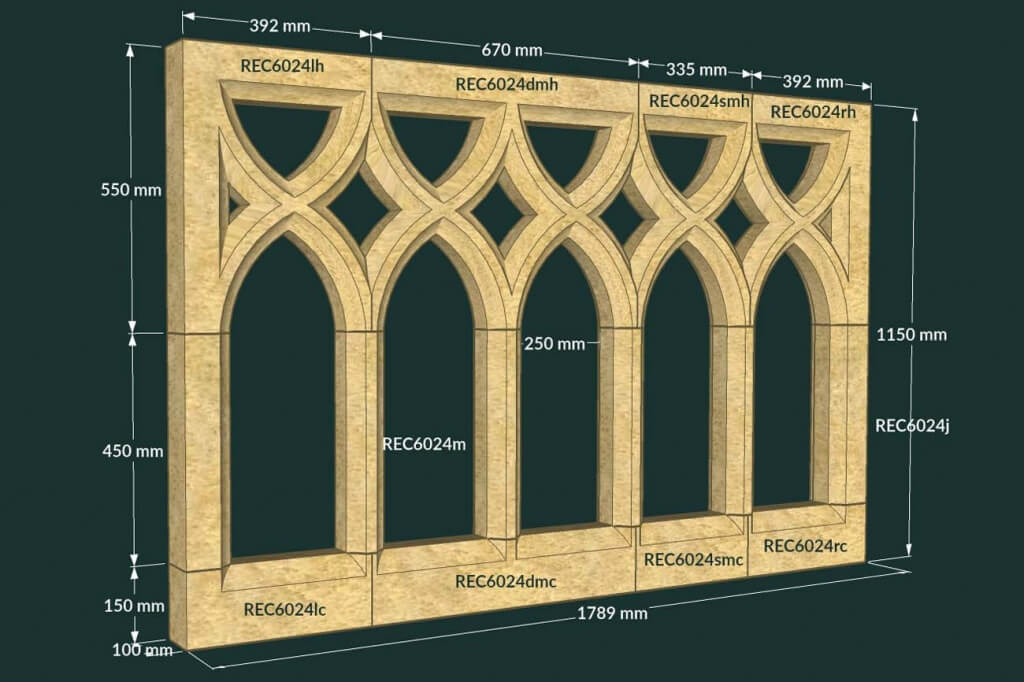Select the REC6024rc corner stone label

point(804,547)
